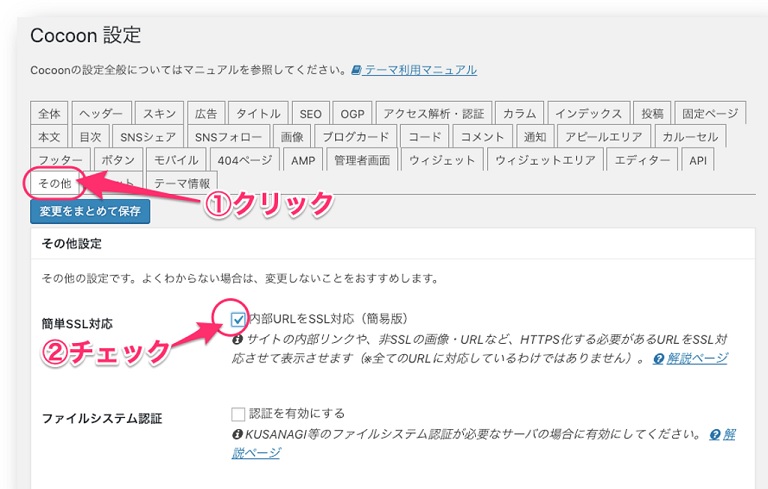
Task: Open the ブログカード tab
Action: click(x=355, y=137)
